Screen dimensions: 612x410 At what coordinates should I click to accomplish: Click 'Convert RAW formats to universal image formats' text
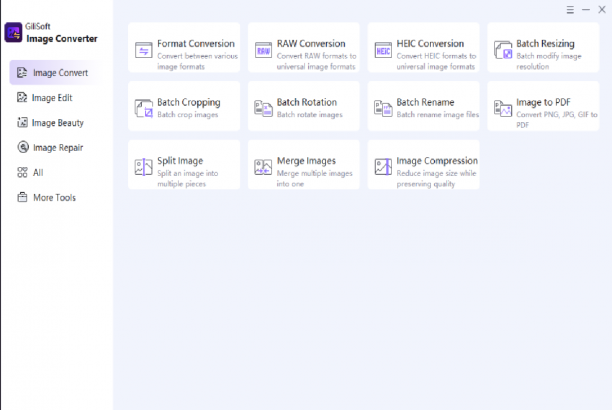pyautogui.click(x=317, y=61)
